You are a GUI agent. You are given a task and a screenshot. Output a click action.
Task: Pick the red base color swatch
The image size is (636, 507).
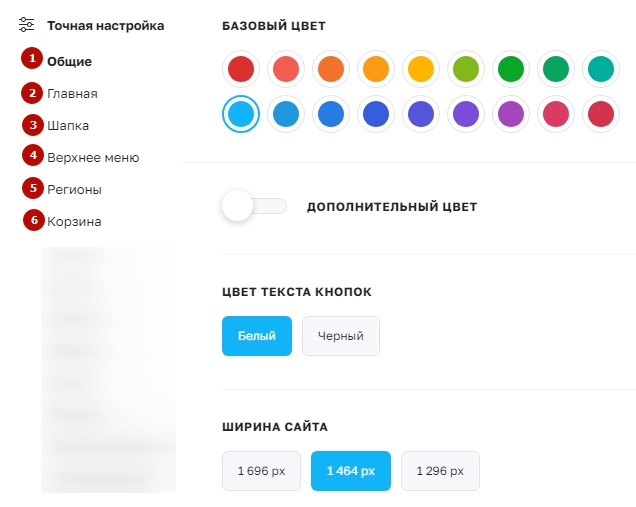coord(241,70)
